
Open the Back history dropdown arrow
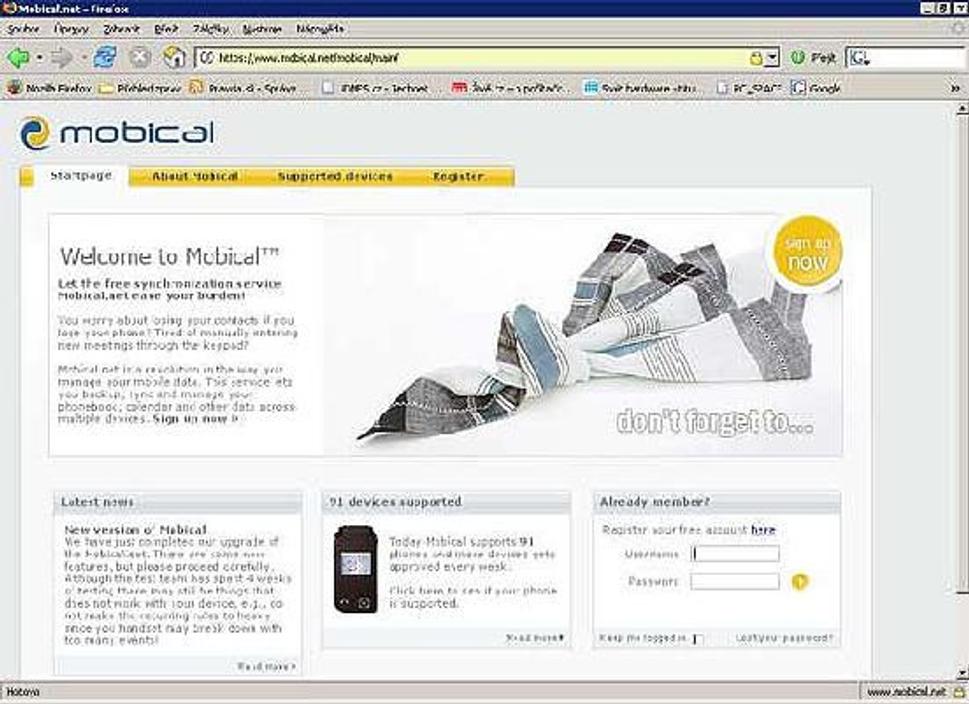(x=39, y=58)
